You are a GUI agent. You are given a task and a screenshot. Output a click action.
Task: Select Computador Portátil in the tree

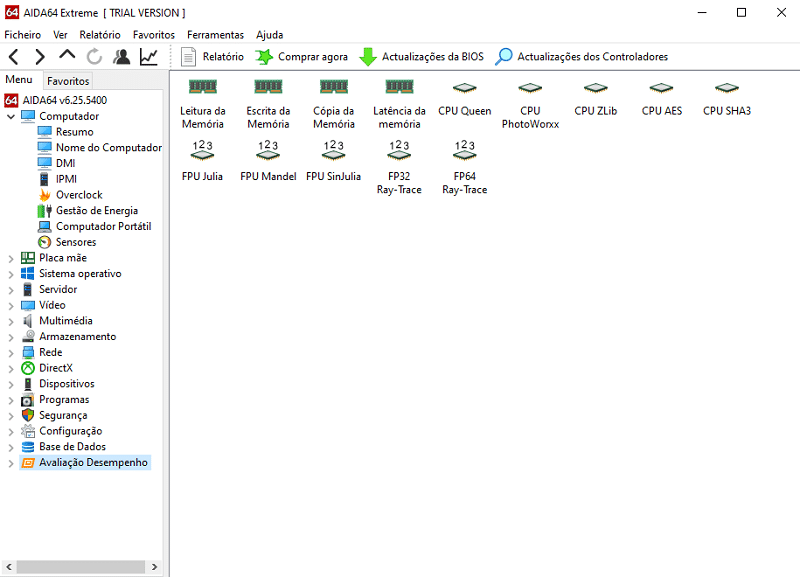tap(104, 227)
